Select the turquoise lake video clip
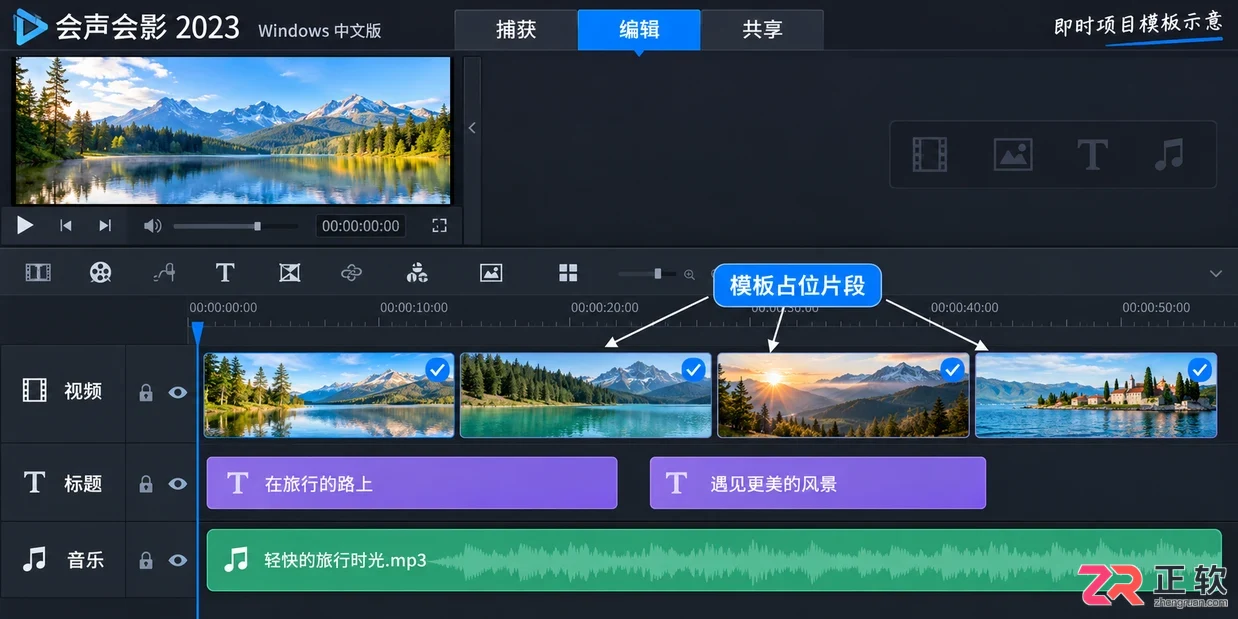The image size is (1238, 619). click(585, 395)
